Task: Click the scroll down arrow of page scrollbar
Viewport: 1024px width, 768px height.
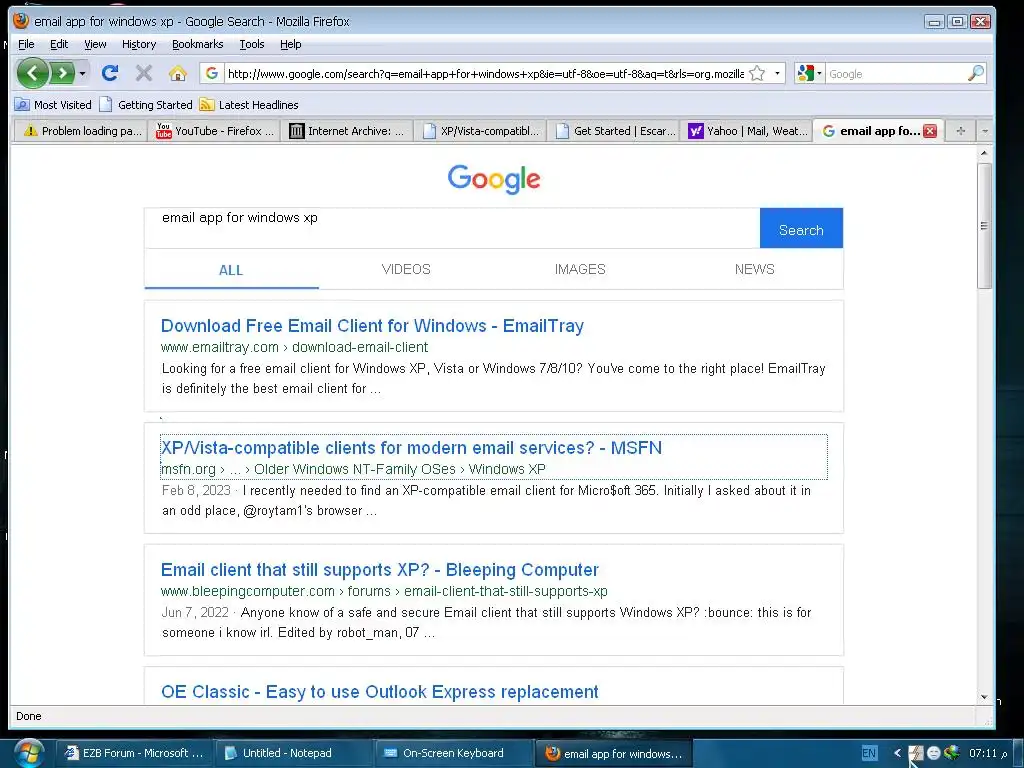Action: (984, 697)
